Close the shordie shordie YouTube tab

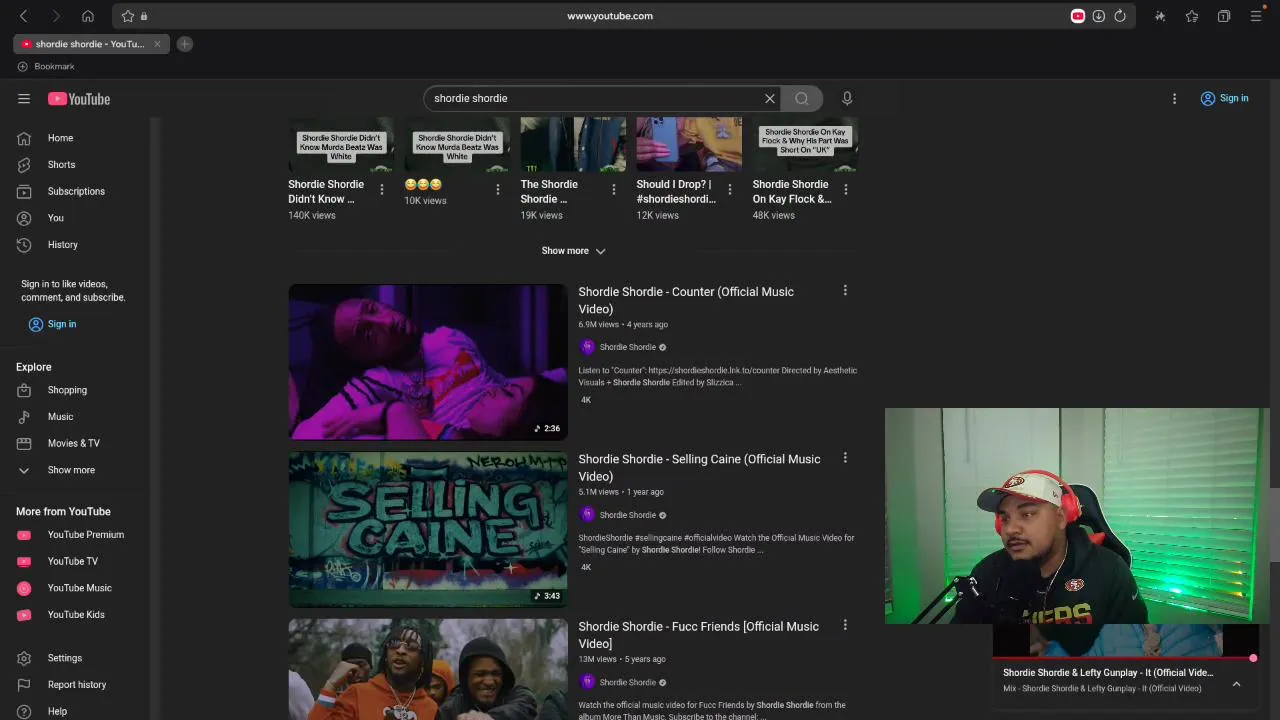[x=157, y=44]
